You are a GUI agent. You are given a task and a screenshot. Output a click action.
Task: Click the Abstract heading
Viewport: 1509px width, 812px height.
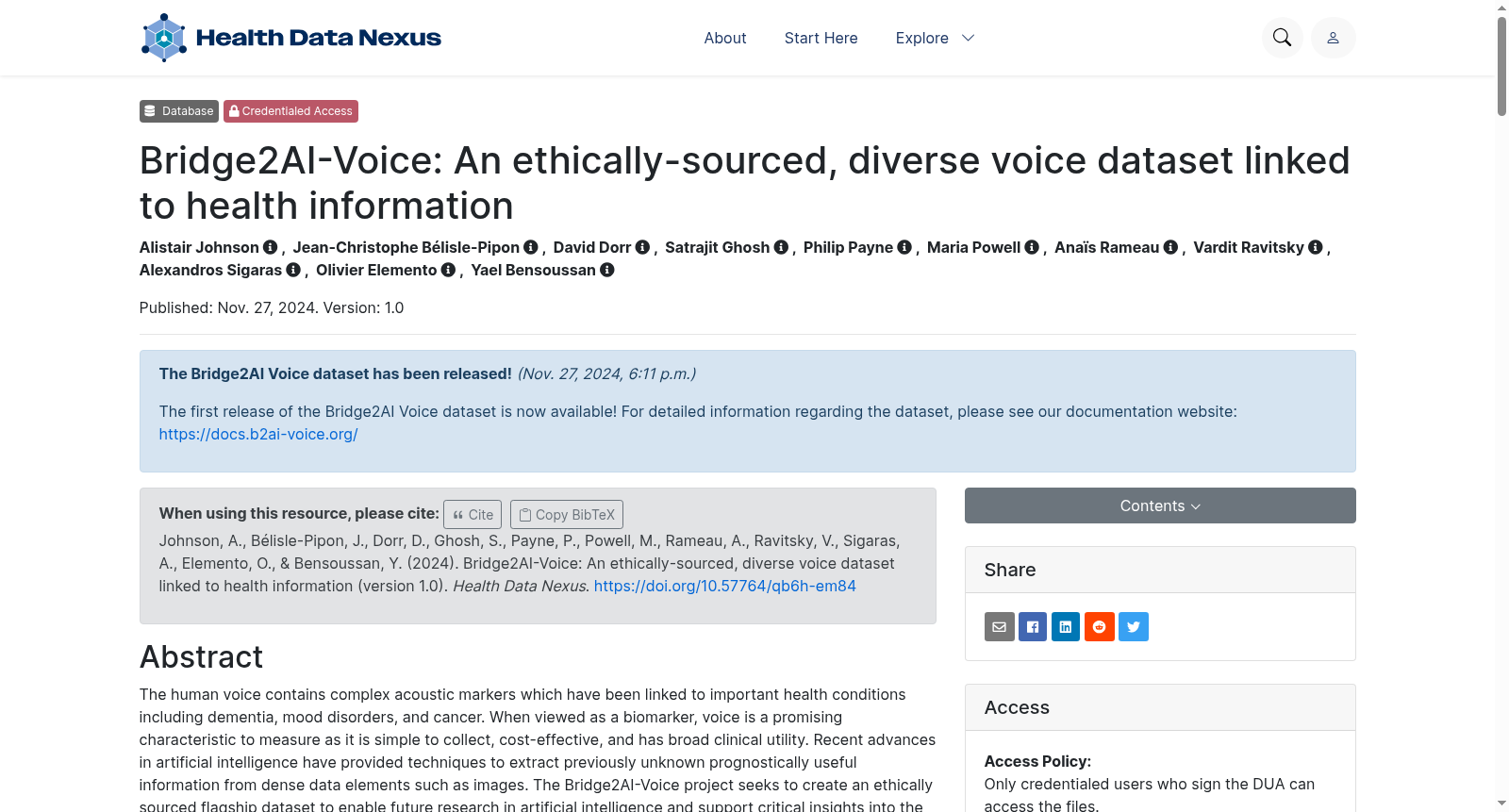click(201, 657)
